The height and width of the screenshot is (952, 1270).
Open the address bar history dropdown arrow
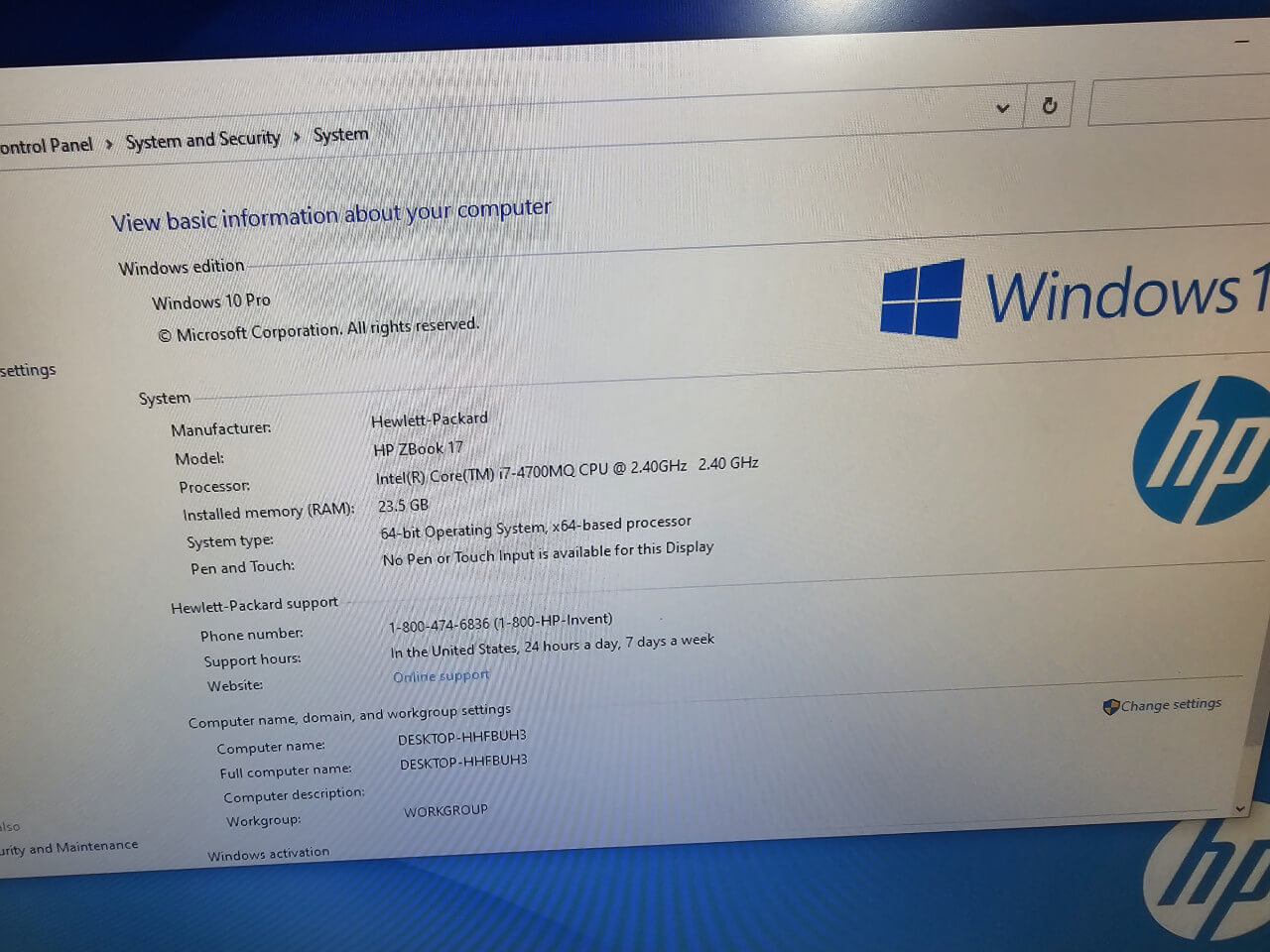coord(1003,106)
